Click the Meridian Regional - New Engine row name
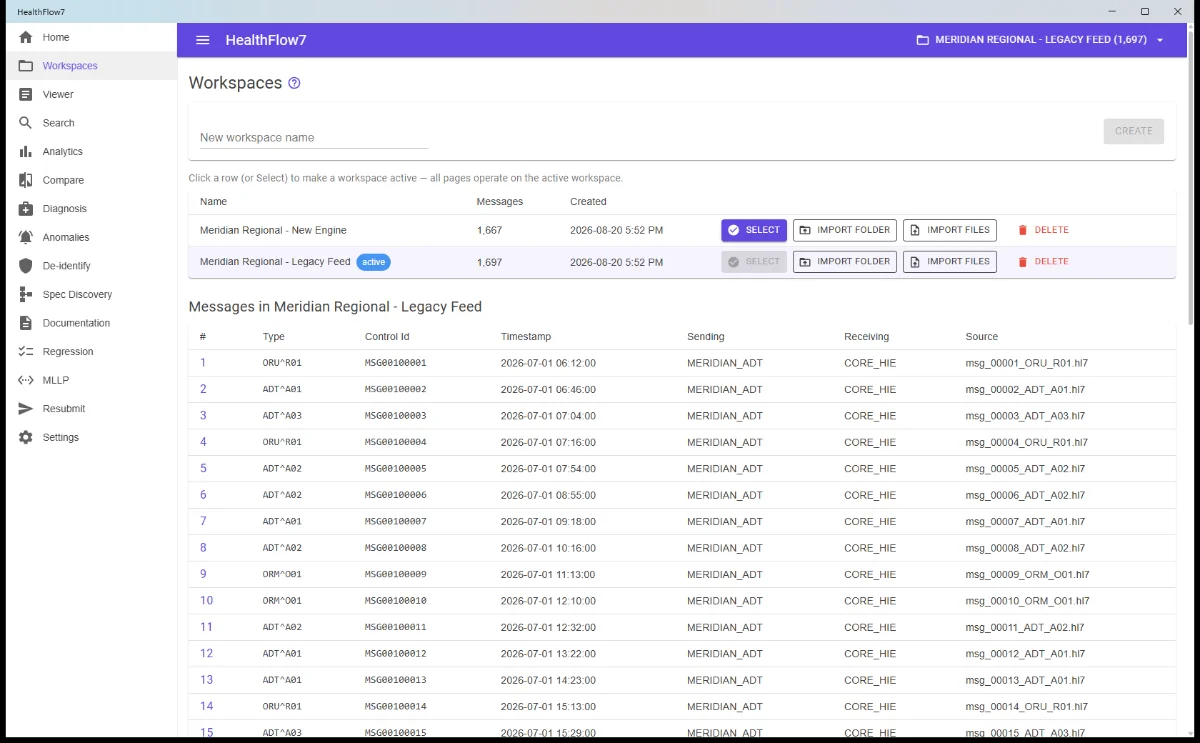 tap(273, 230)
